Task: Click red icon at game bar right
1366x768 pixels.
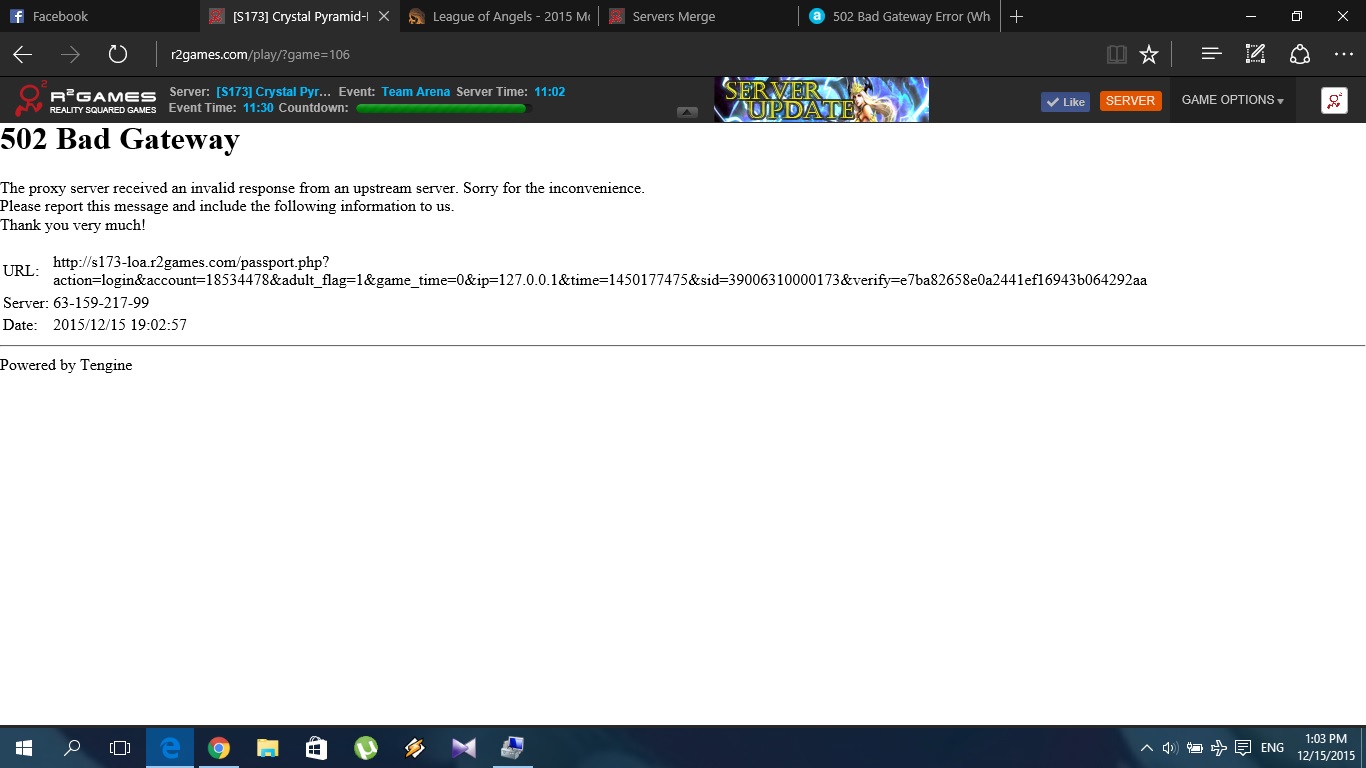Action: 1334,100
